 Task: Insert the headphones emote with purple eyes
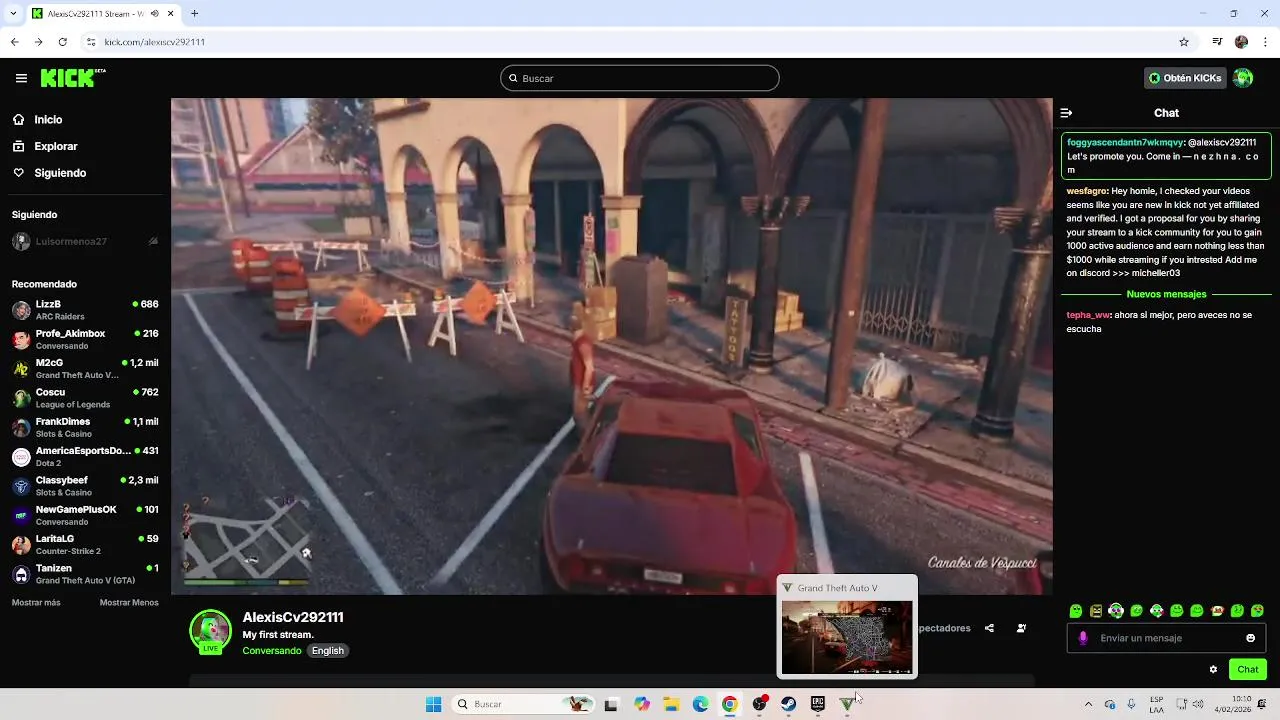(1116, 610)
